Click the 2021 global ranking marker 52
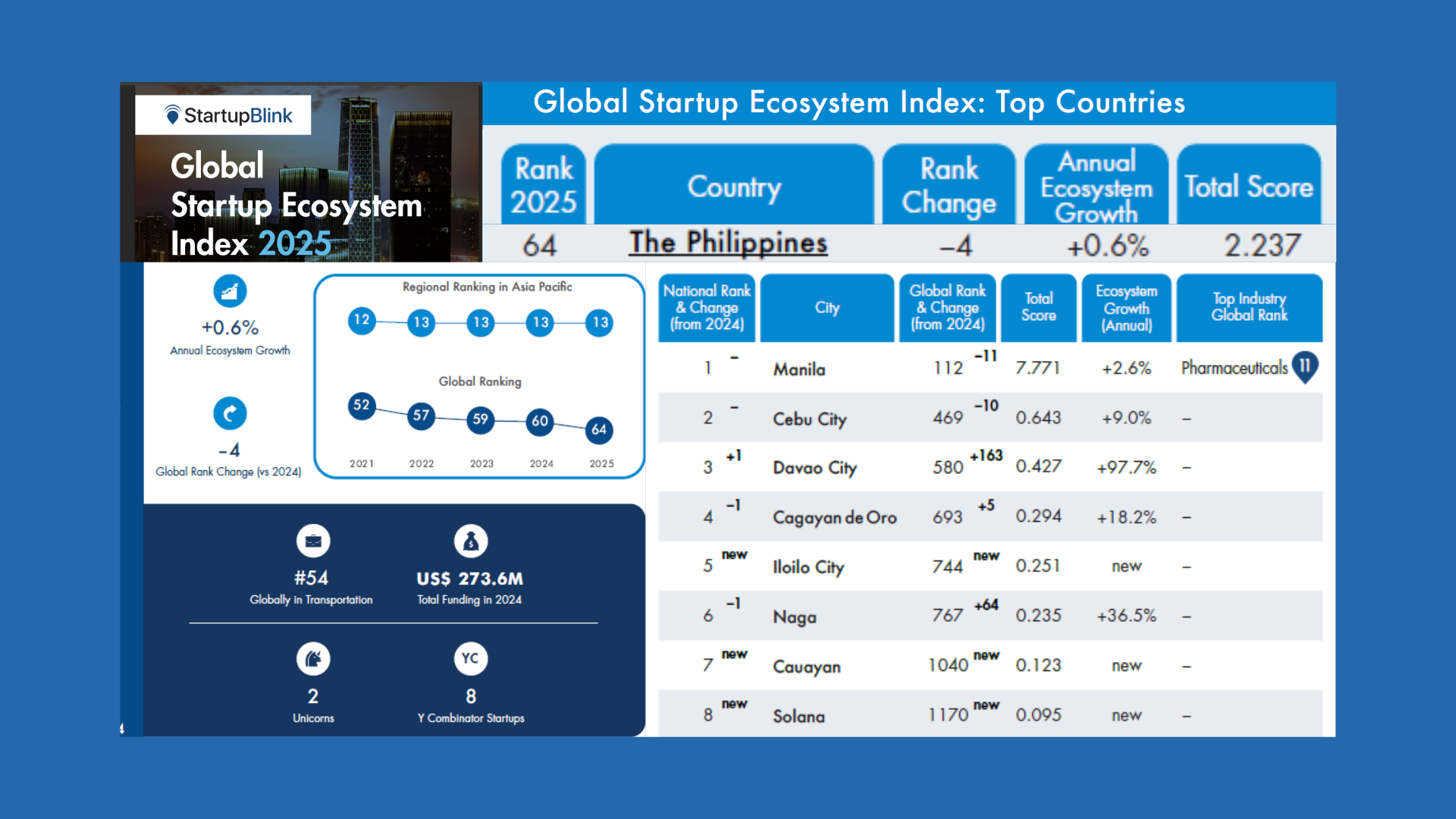Screen dimensions: 1456x819 pyautogui.click(x=362, y=406)
